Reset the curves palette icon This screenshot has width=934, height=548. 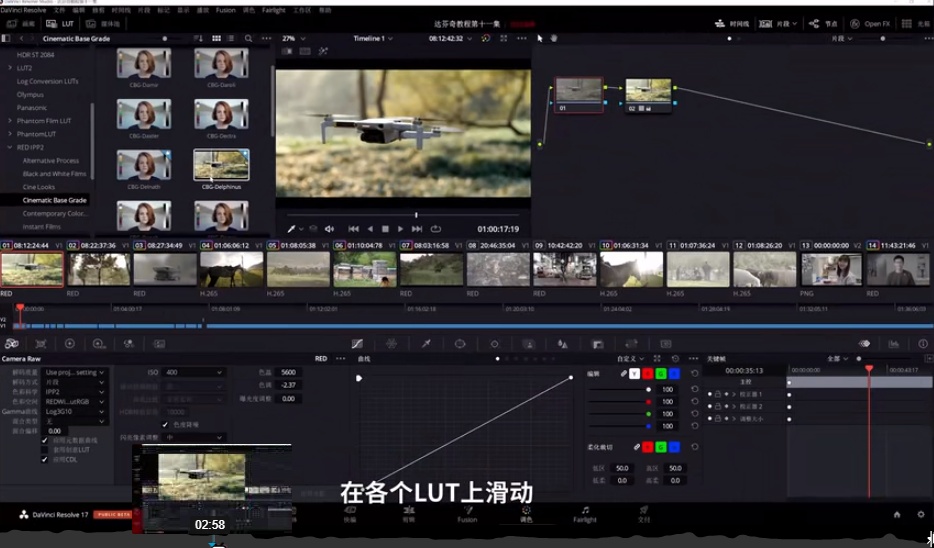tap(675, 359)
